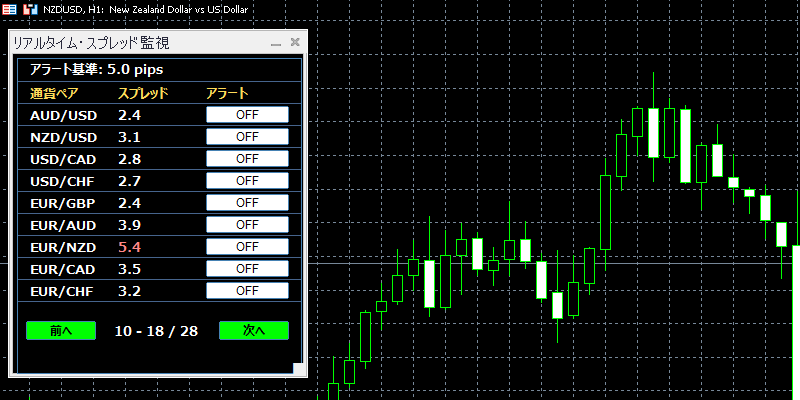Close the spread monitor panel

pos(295,42)
